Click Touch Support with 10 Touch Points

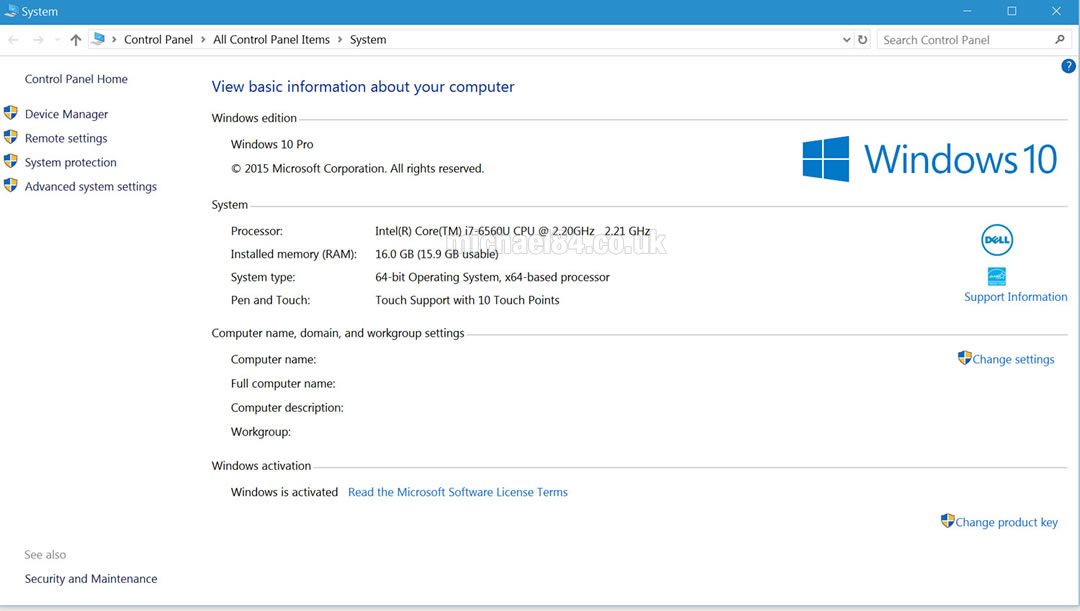pos(467,300)
